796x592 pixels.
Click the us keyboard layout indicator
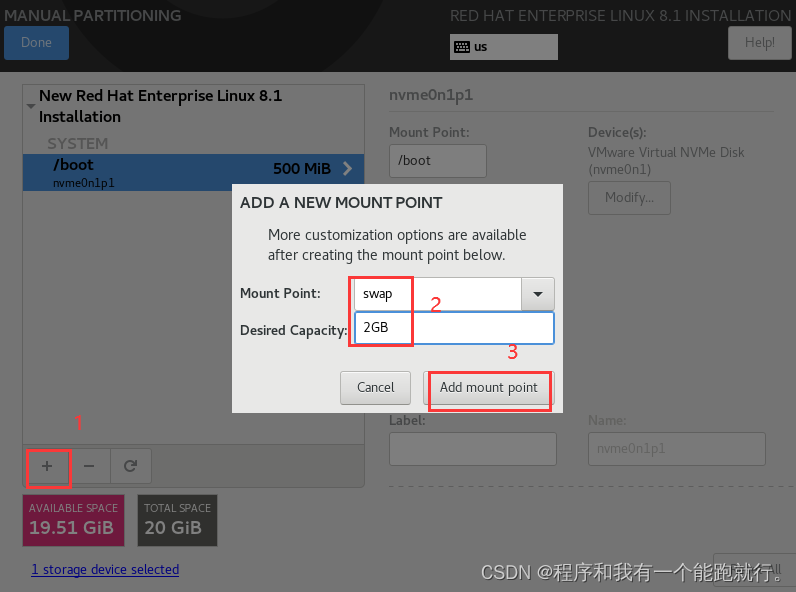click(504, 47)
